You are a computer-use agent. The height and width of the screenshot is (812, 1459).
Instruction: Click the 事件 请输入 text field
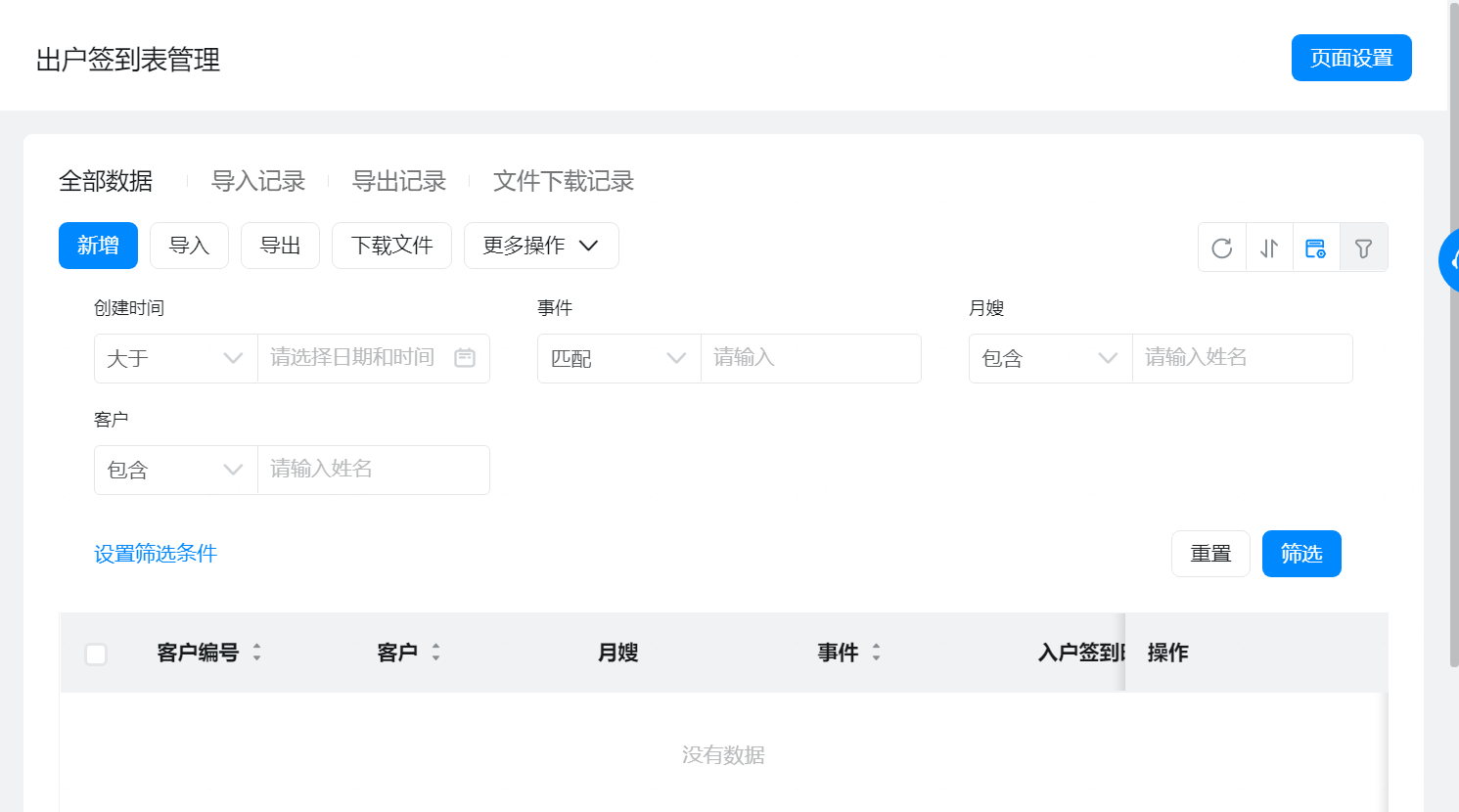(x=811, y=358)
